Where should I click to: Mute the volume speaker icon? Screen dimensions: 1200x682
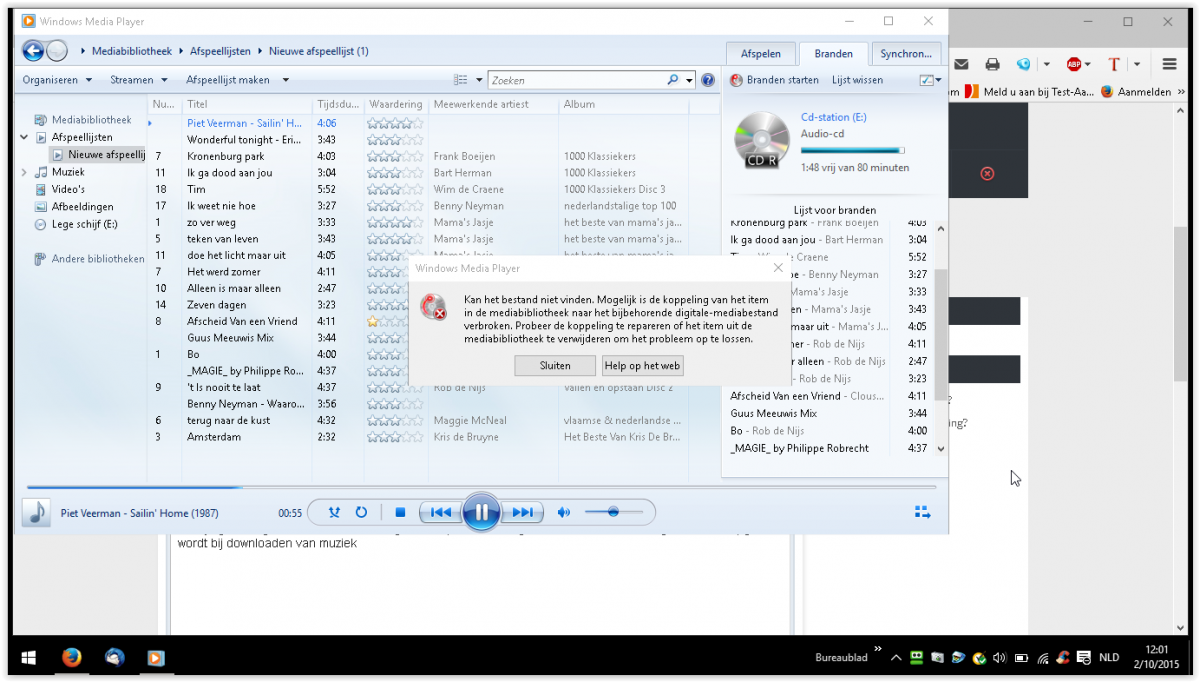(x=564, y=513)
